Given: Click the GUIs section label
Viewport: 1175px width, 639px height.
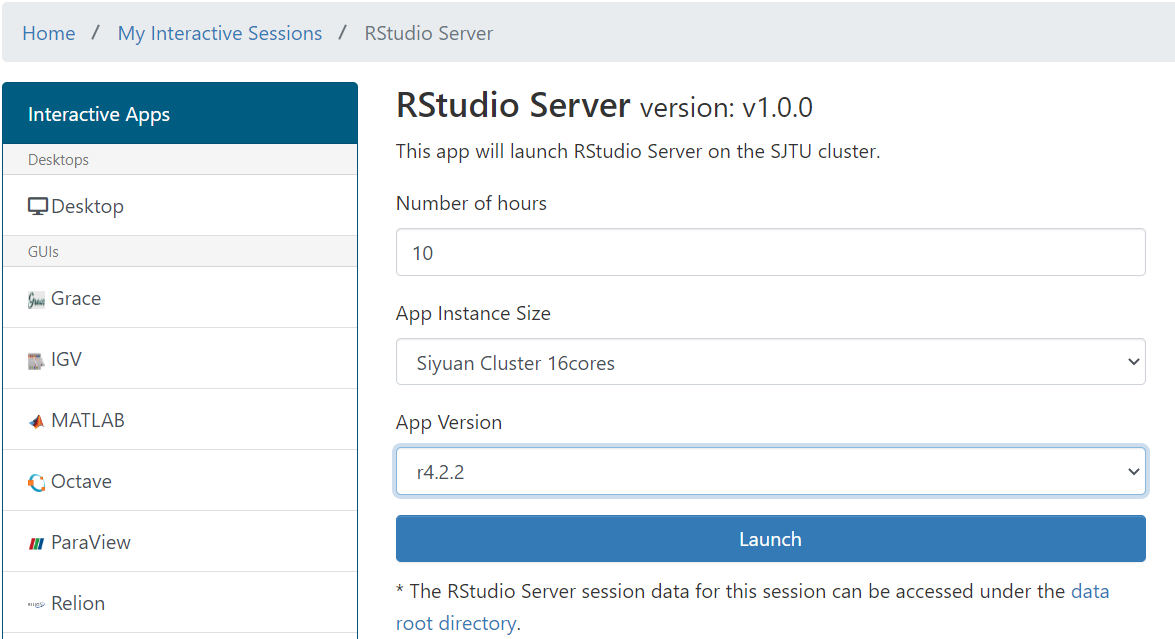Looking at the screenshot, I should (x=43, y=252).
